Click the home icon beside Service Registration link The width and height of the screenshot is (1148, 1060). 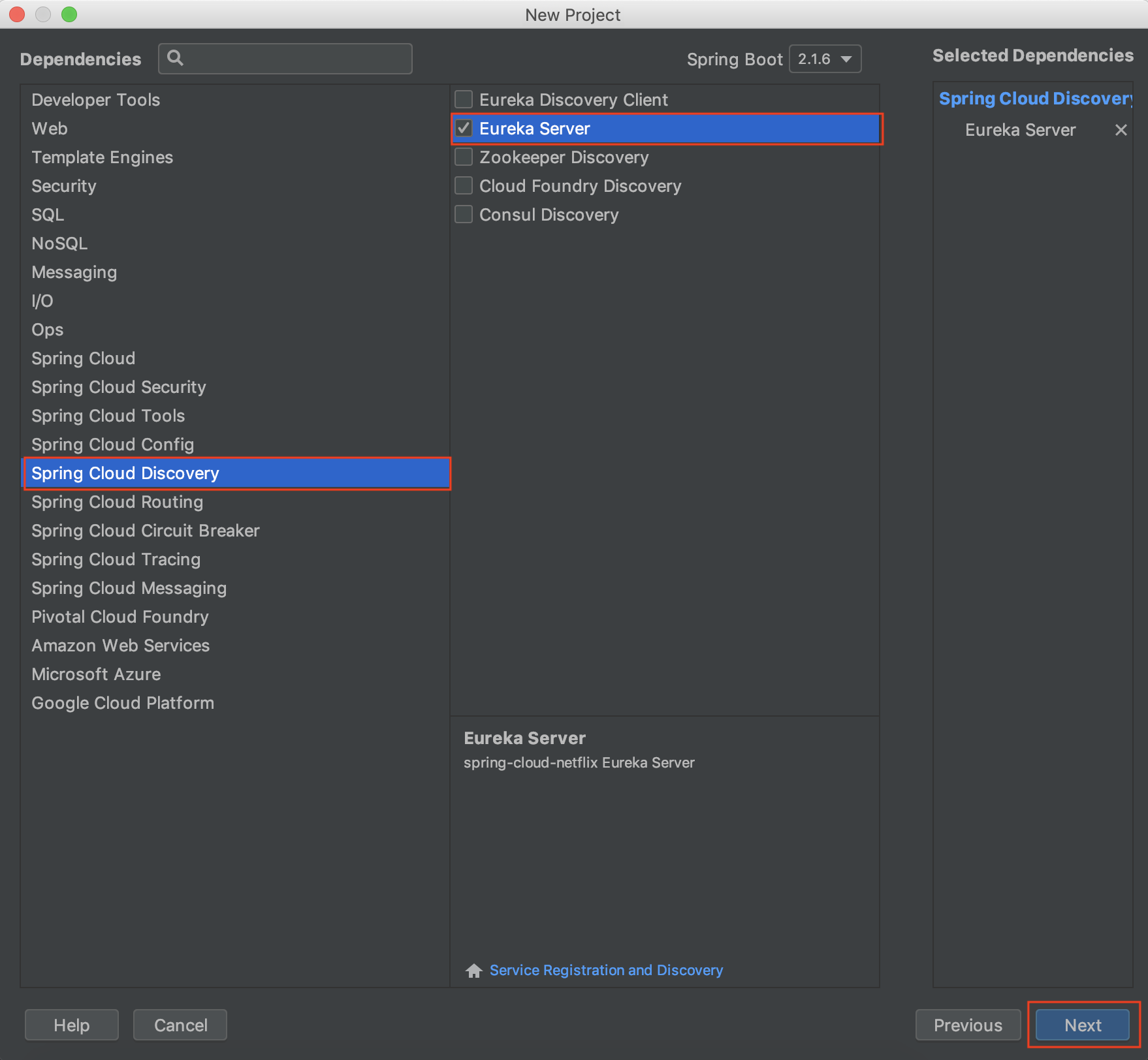(474, 971)
